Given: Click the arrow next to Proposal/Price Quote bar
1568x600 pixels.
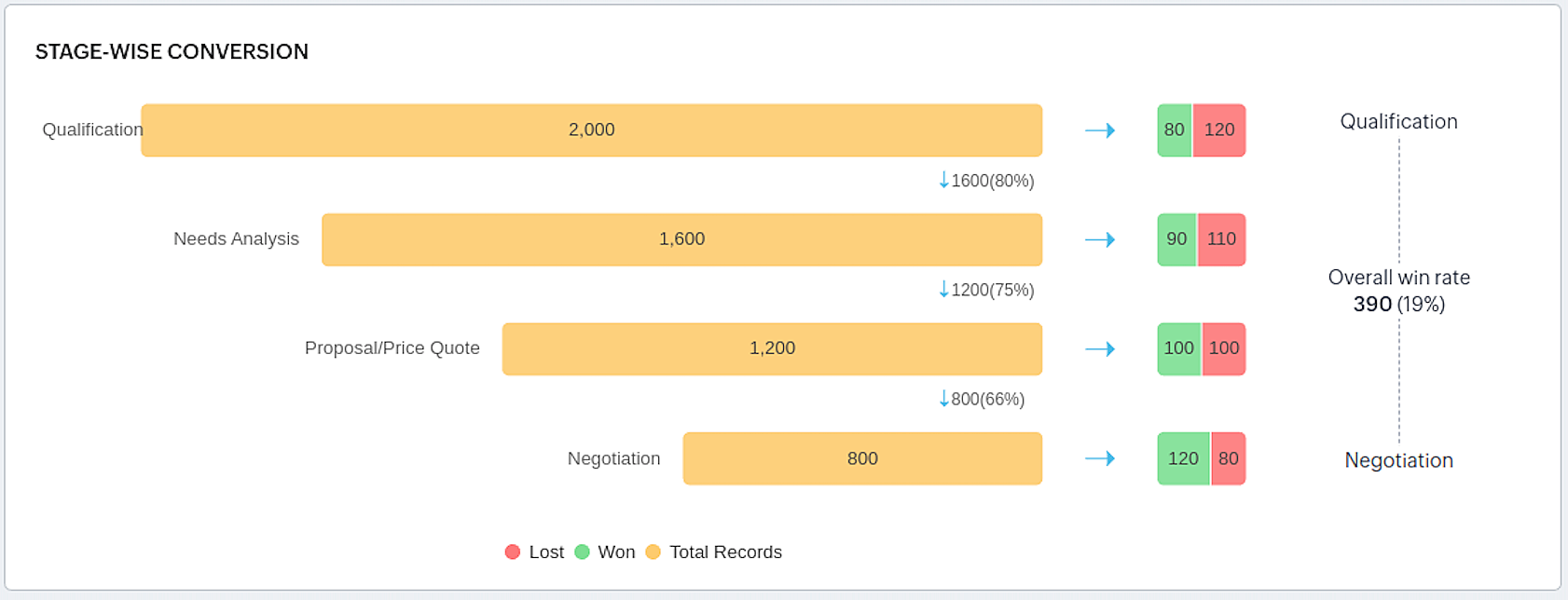Looking at the screenshot, I should tap(1100, 348).
